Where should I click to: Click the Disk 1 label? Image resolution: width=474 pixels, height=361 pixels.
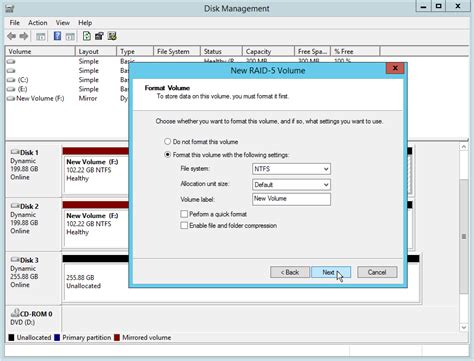(29, 152)
